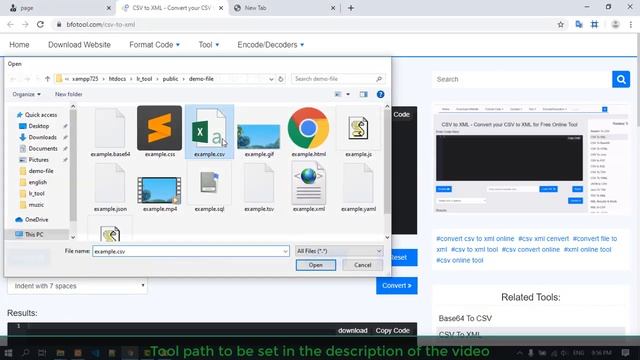Viewport: 640px width, 360px height.
Task: Click the website Search input field
Action: click(522, 79)
